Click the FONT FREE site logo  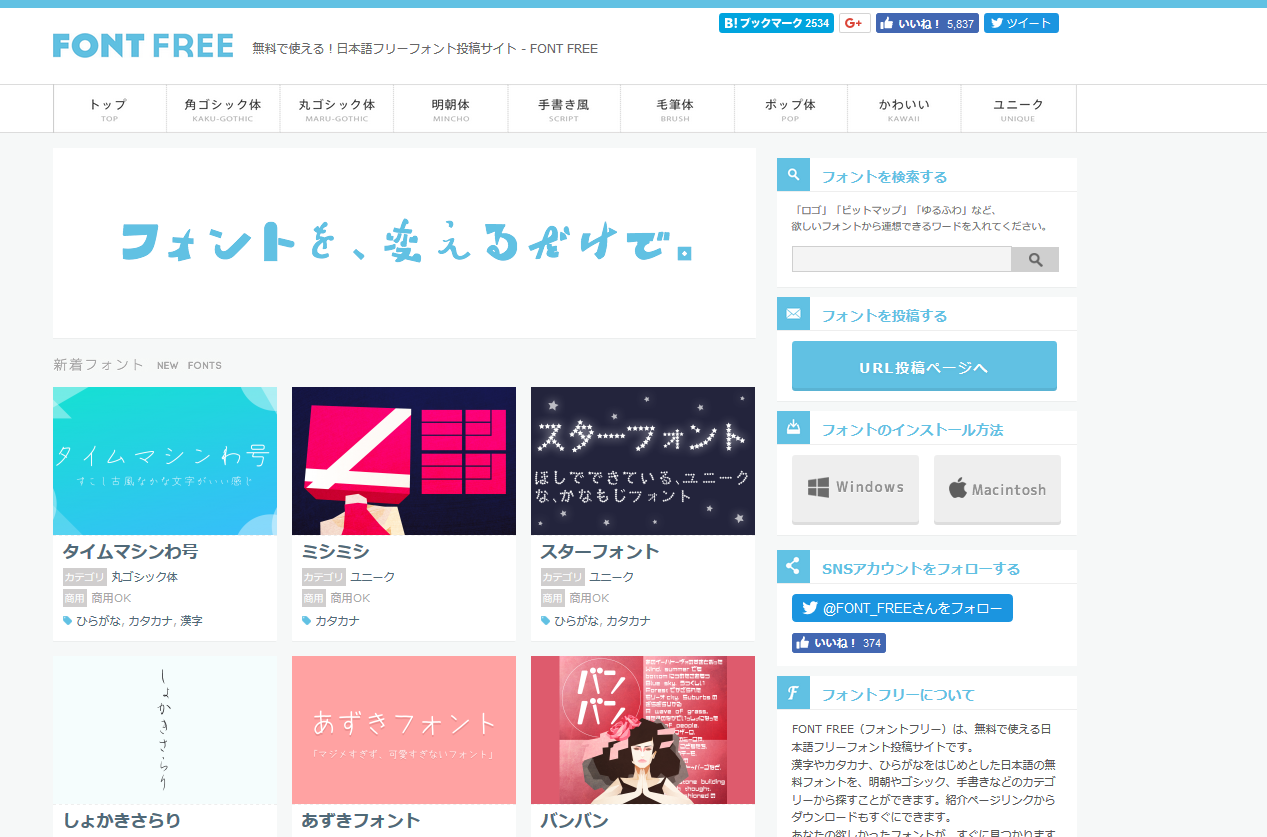click(x=143, y=46)
